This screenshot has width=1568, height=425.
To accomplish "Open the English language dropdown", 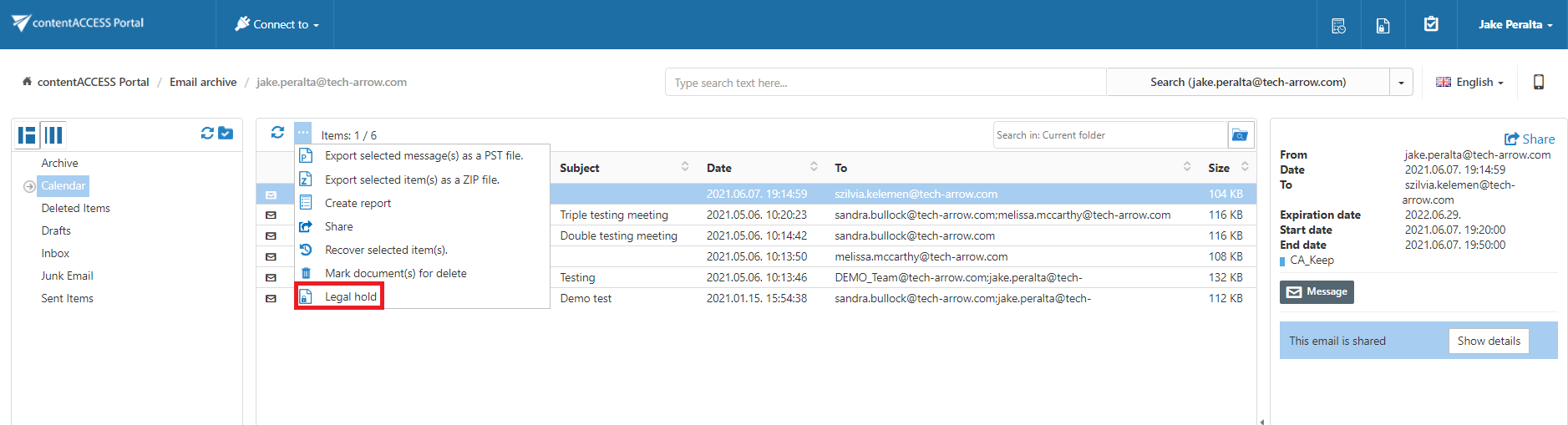I will click(1469, 82).
